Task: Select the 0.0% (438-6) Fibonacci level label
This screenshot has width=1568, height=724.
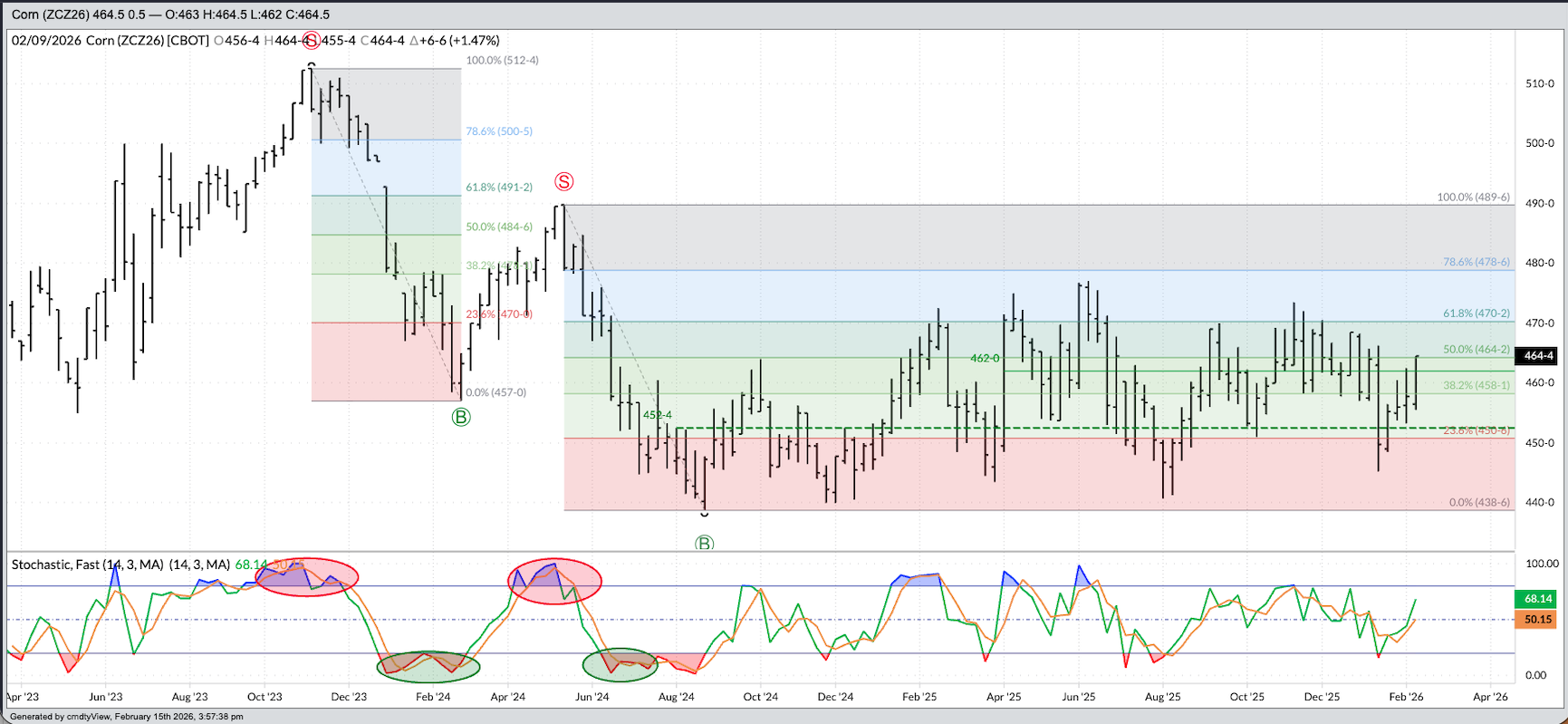Action: [x=1479, y=502]
